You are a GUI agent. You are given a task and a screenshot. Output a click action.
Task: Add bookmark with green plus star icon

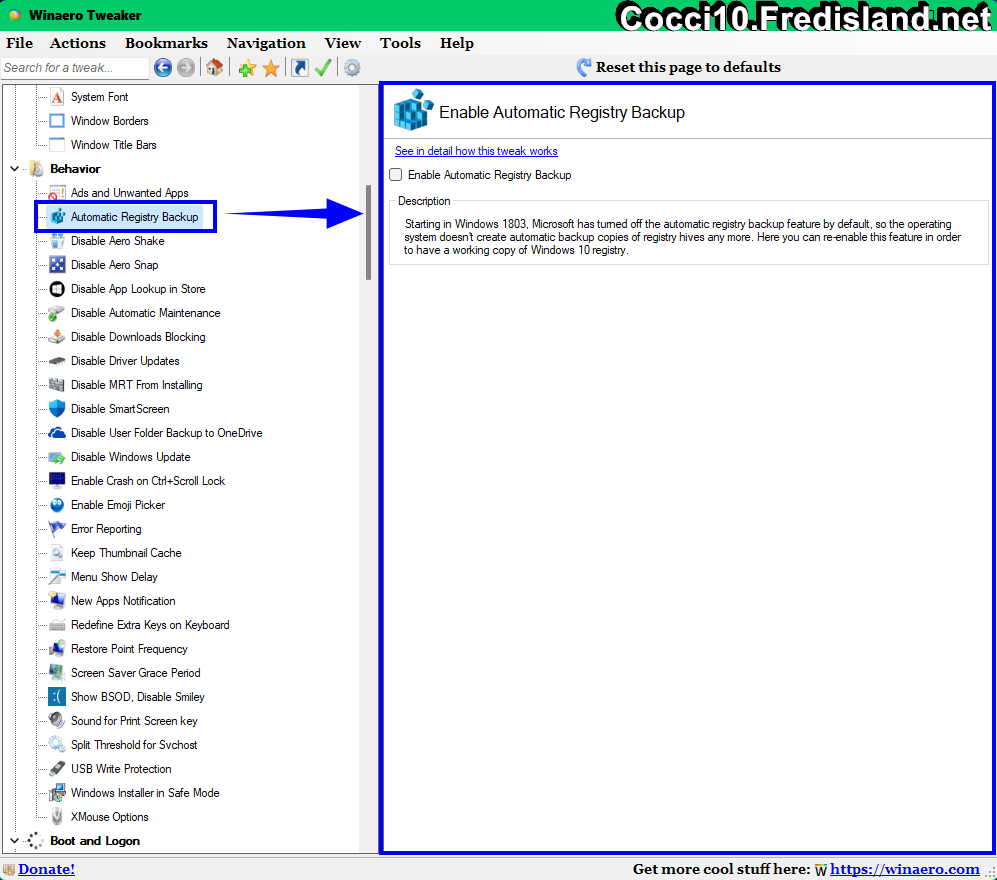coord(247,68)
